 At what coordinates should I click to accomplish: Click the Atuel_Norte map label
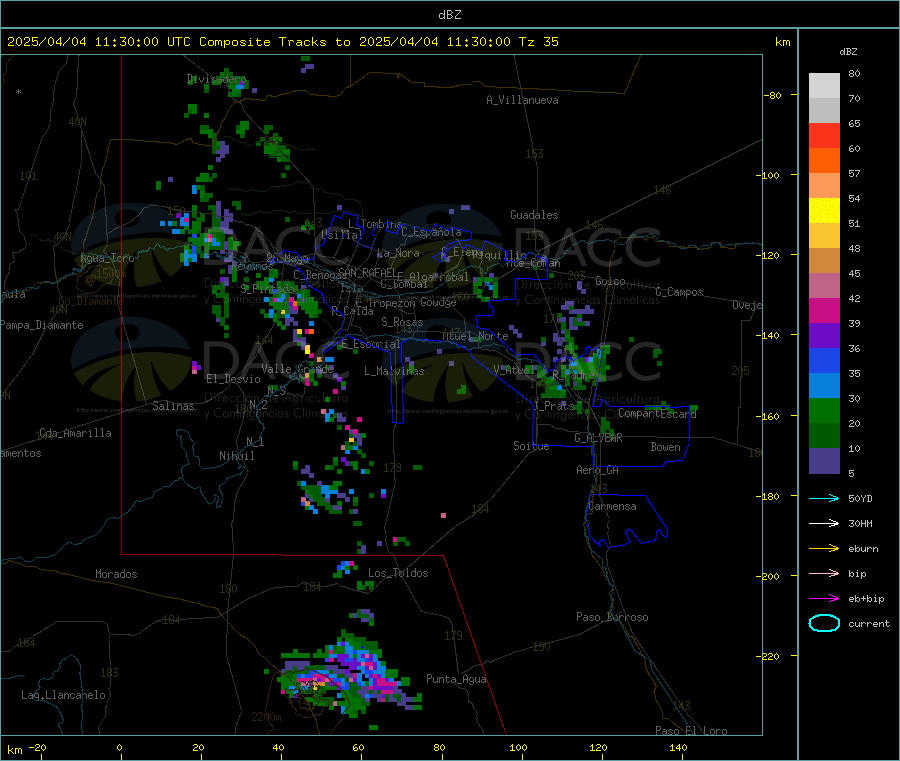click(x=475, y=336)
